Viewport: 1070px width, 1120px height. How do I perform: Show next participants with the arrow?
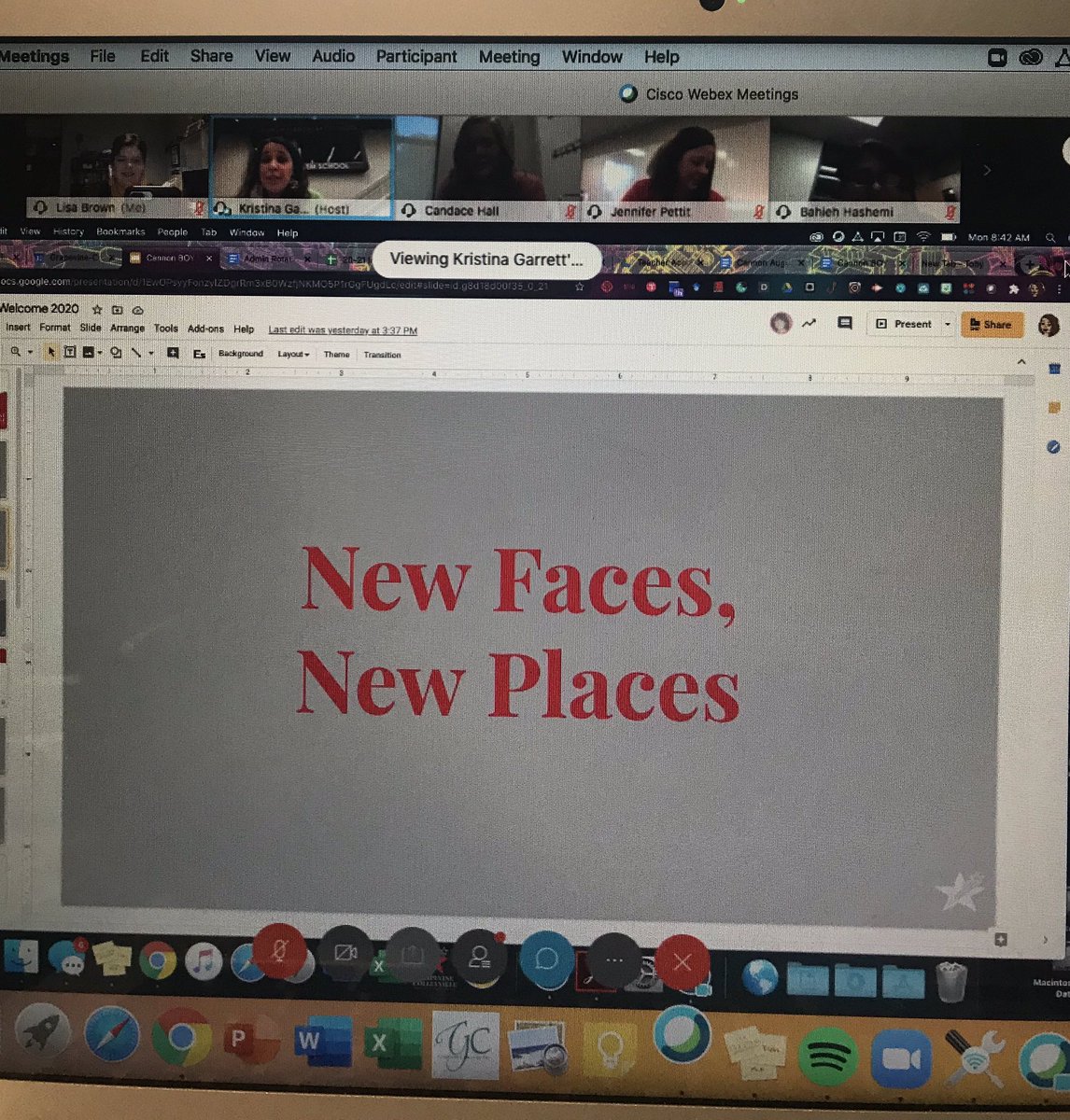[x=987, y=170]
